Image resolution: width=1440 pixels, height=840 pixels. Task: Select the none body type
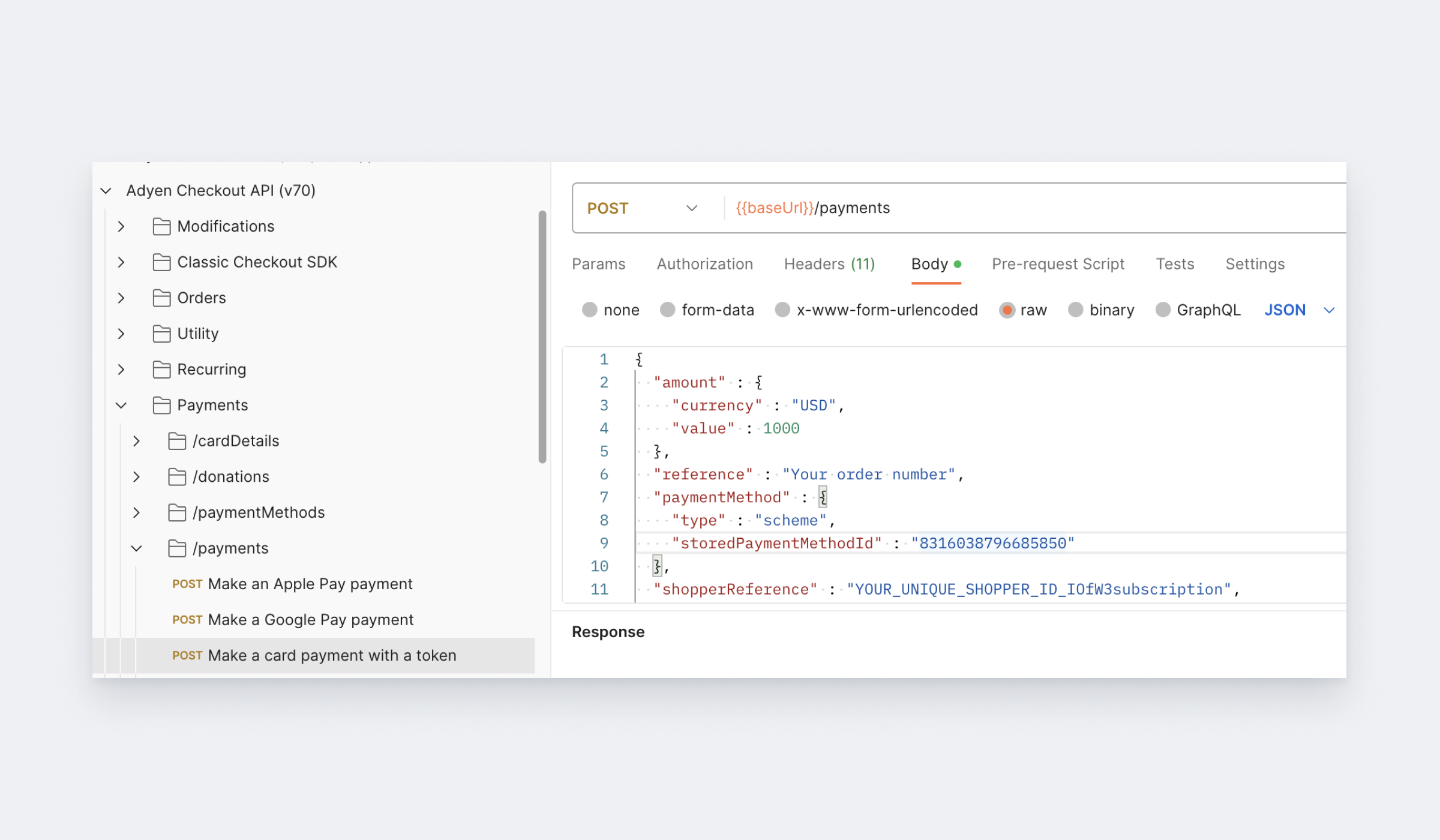pos(590,310)
